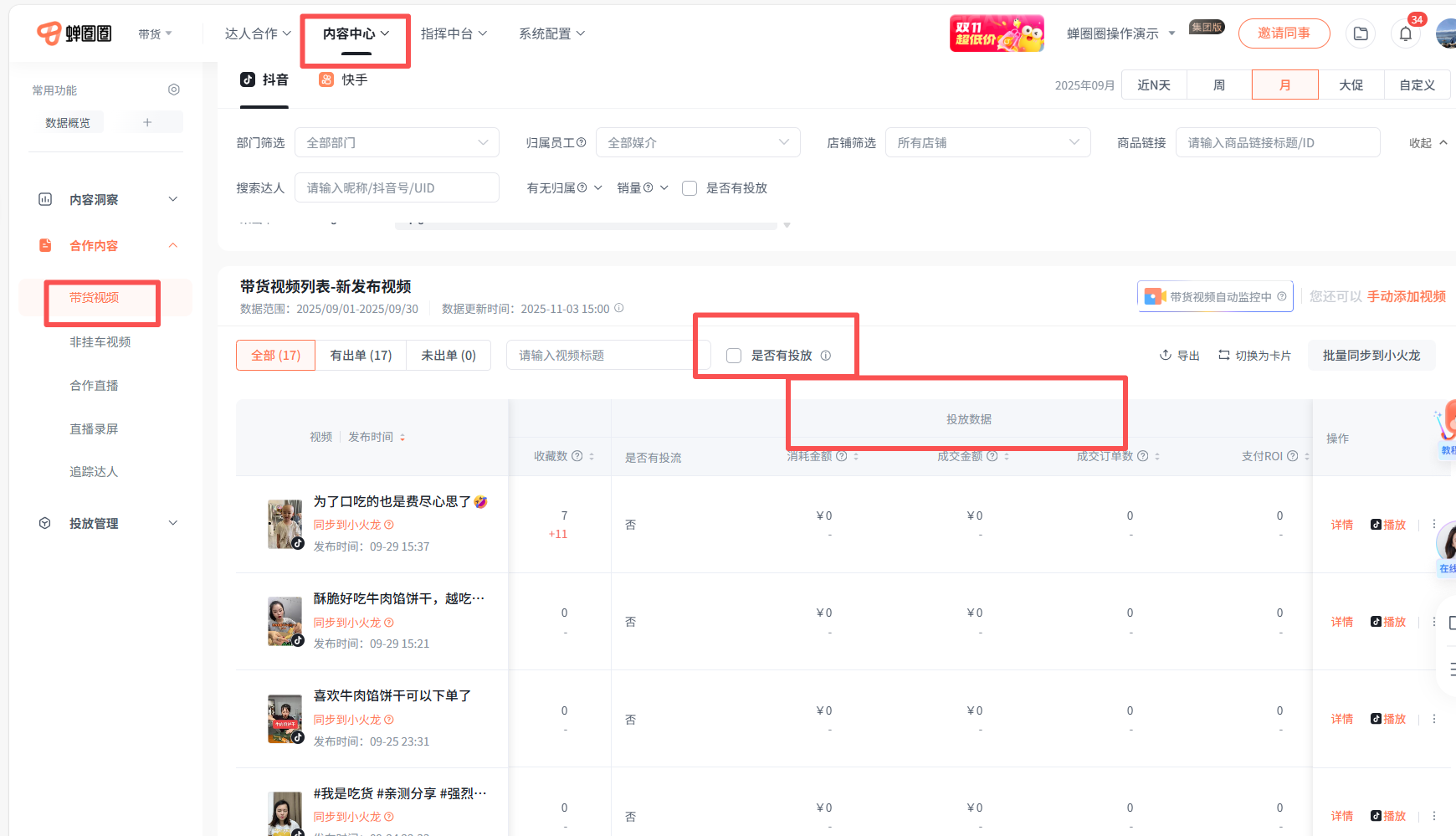
Task: Enable 是否有投放 checkbox in filter row
Action: tap(690, 188)
